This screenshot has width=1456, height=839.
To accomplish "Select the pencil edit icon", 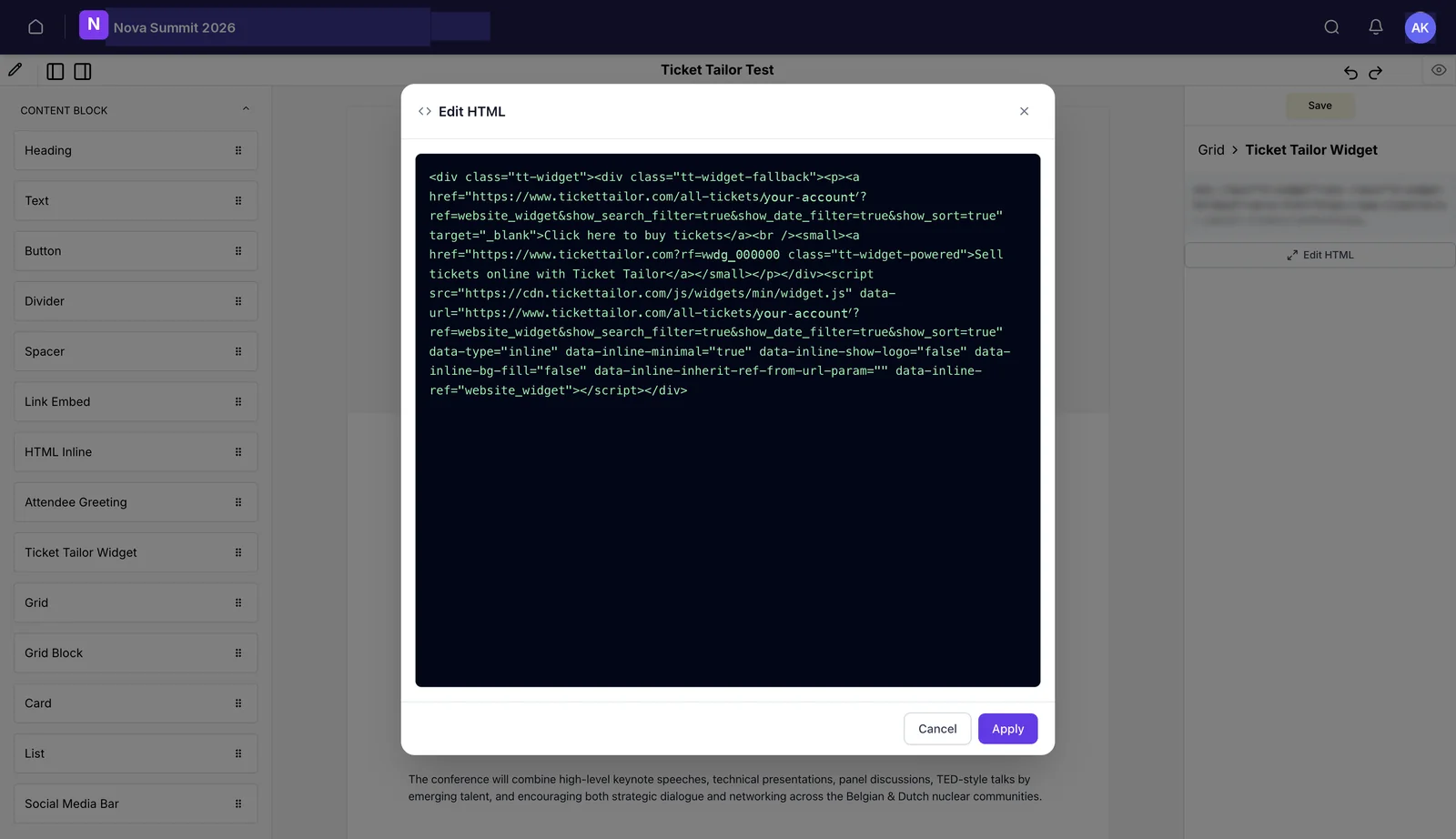I will tap(15, 70).
